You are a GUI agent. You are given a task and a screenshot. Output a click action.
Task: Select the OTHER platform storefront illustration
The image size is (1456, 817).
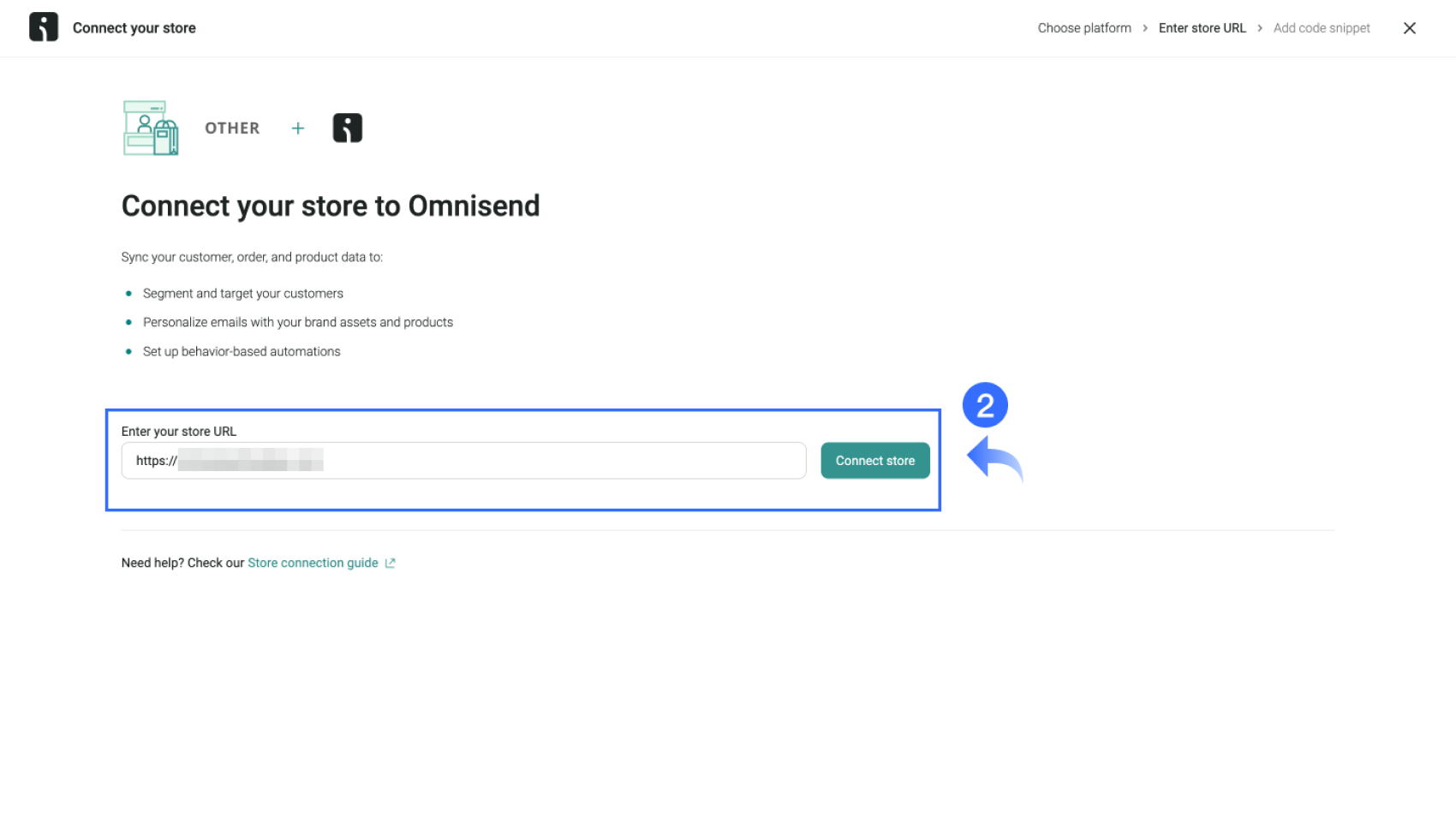pyautogui.click(x=150, y=128)
